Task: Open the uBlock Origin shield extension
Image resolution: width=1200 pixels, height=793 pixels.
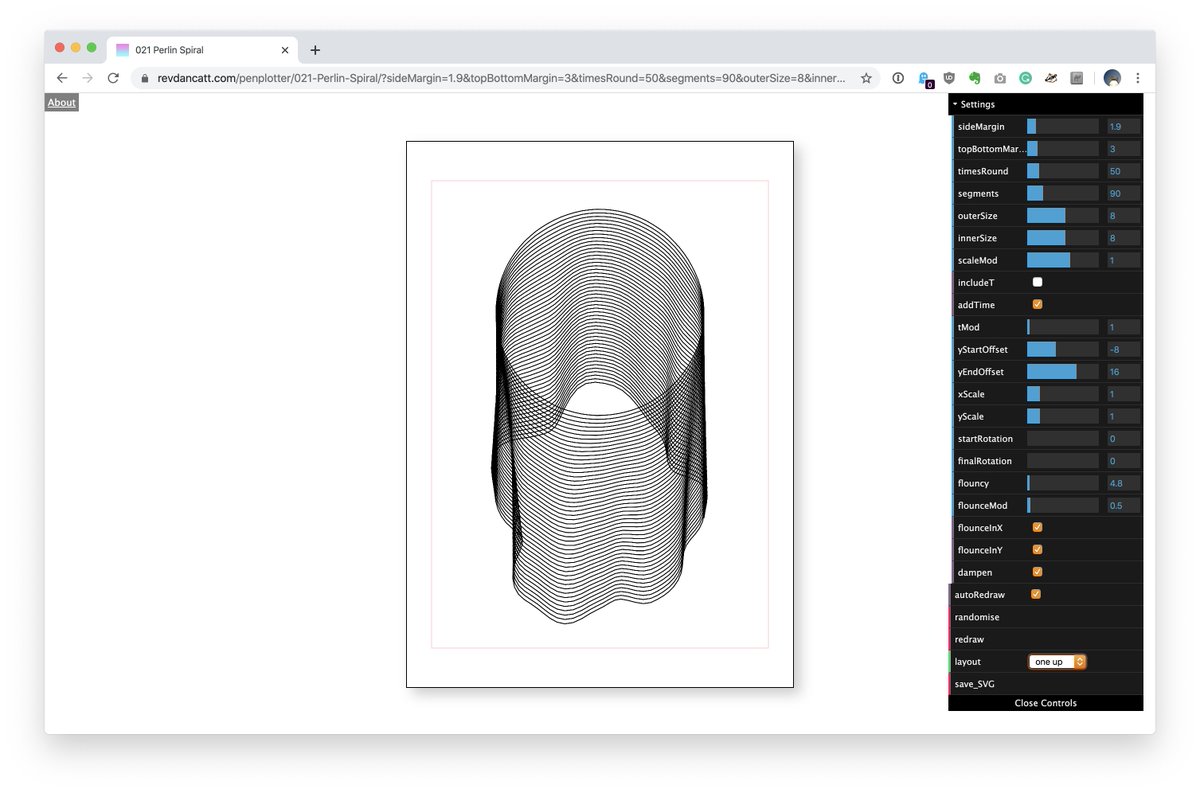Action: point(949,78)
